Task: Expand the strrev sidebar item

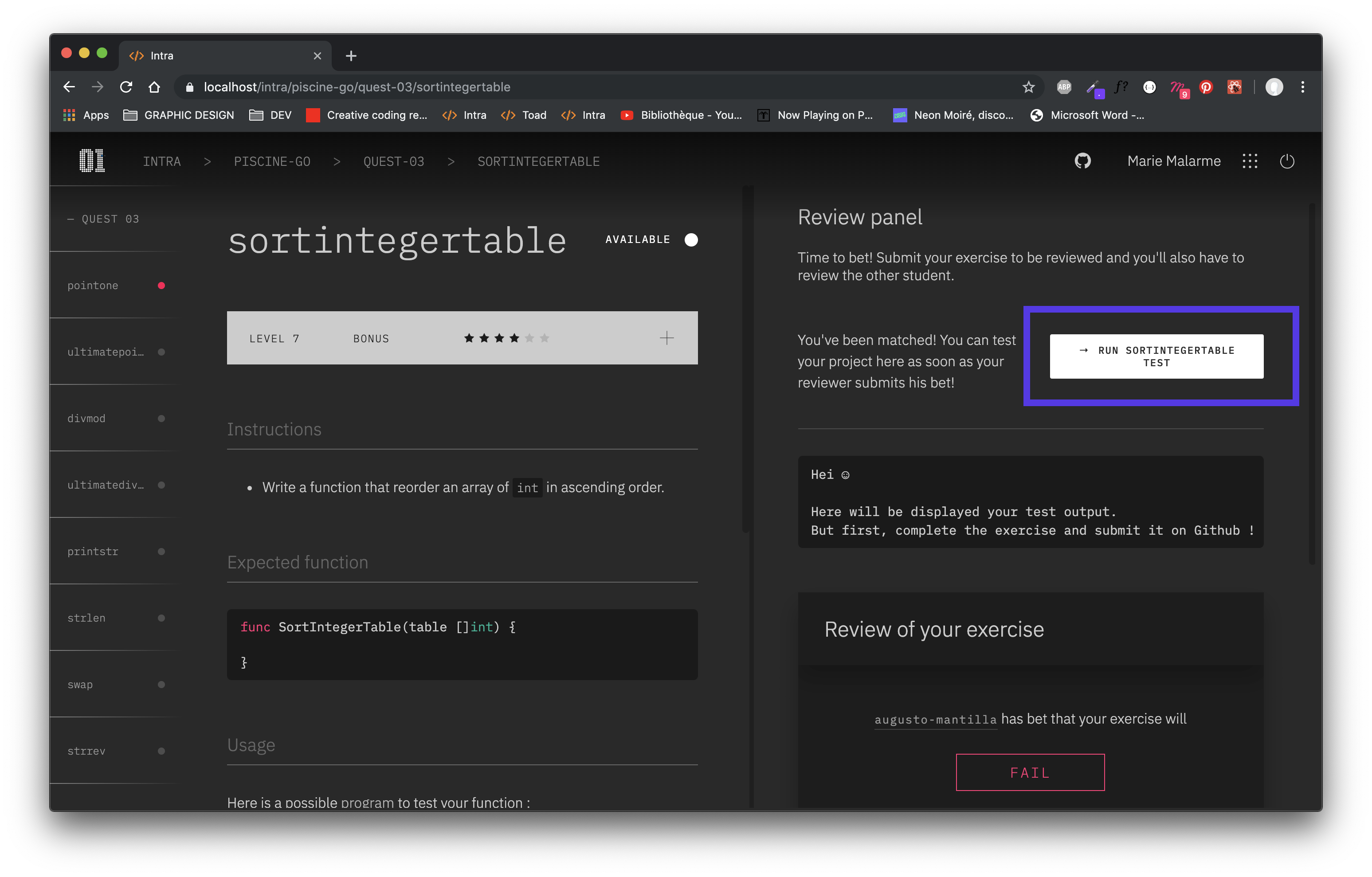Action: (x=88, y=750)
